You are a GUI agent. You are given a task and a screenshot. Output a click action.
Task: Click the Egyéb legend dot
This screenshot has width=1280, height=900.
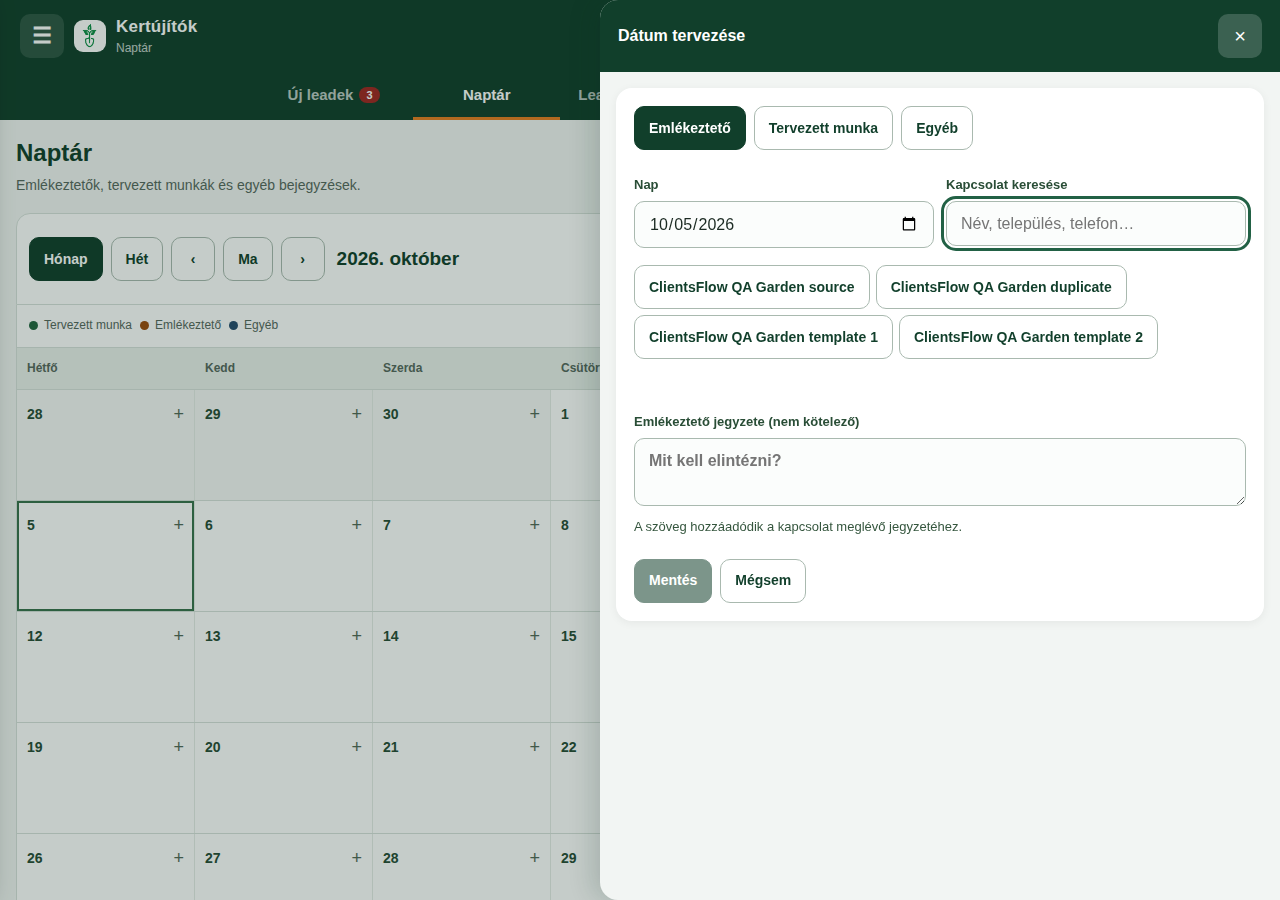click(233, 326)
